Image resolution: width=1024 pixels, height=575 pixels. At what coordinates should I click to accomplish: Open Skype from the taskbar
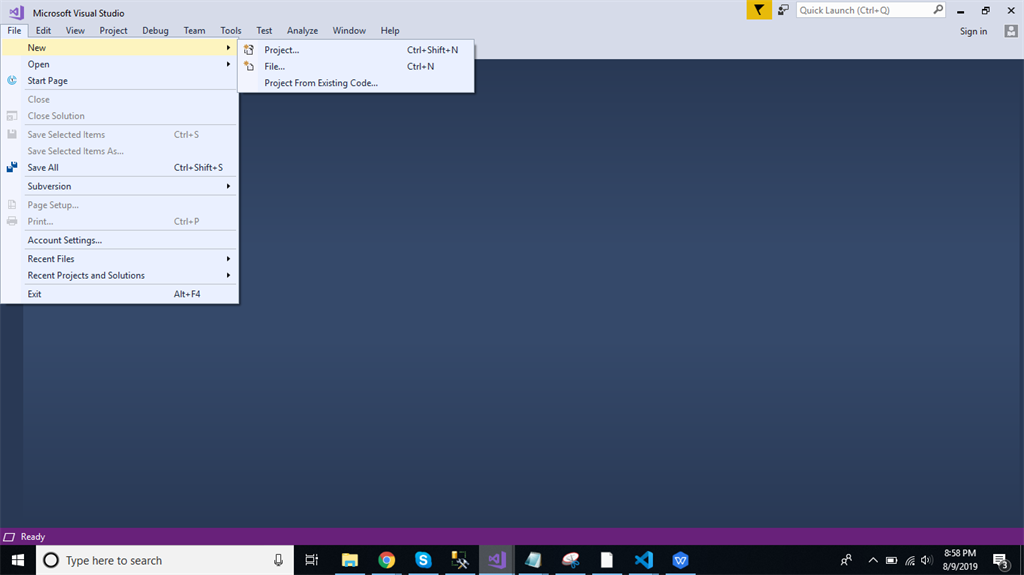(423, 560)
